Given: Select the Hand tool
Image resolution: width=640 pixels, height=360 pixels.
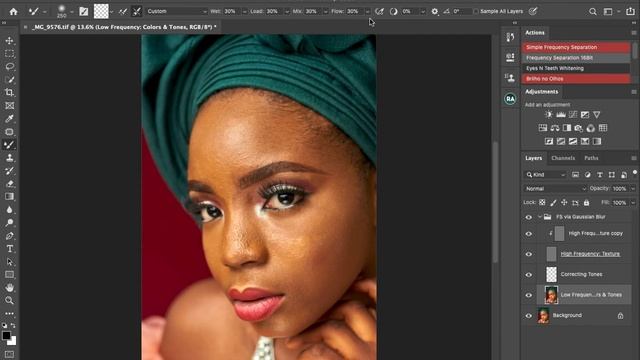Looking at the screenshot, I should tap(9, 288).
